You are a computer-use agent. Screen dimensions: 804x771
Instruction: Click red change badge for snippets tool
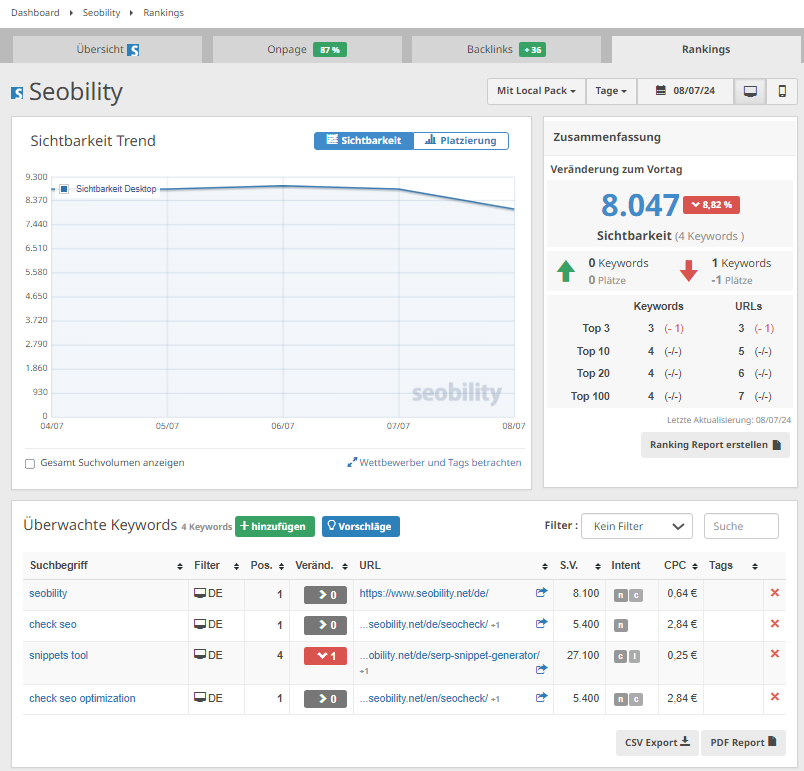(325, 656)
